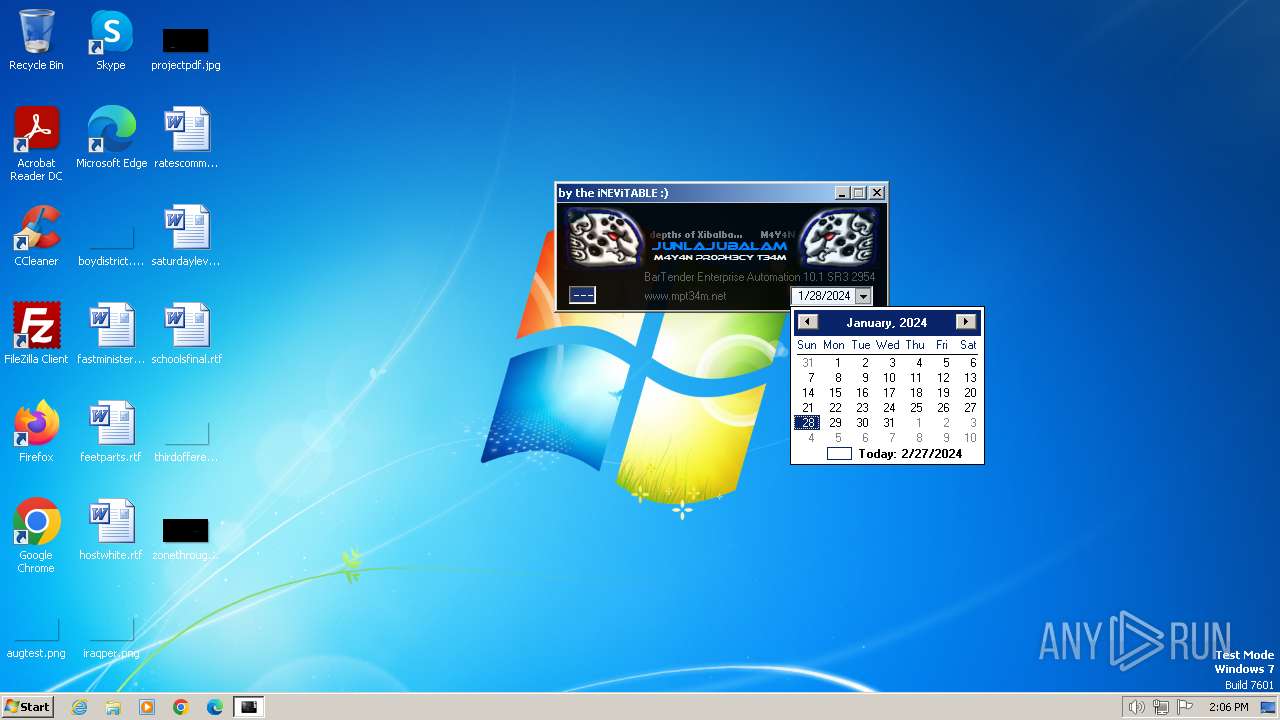Select January 20 in the calendar
1280x720 pixels.
click(x=970, y=393)
